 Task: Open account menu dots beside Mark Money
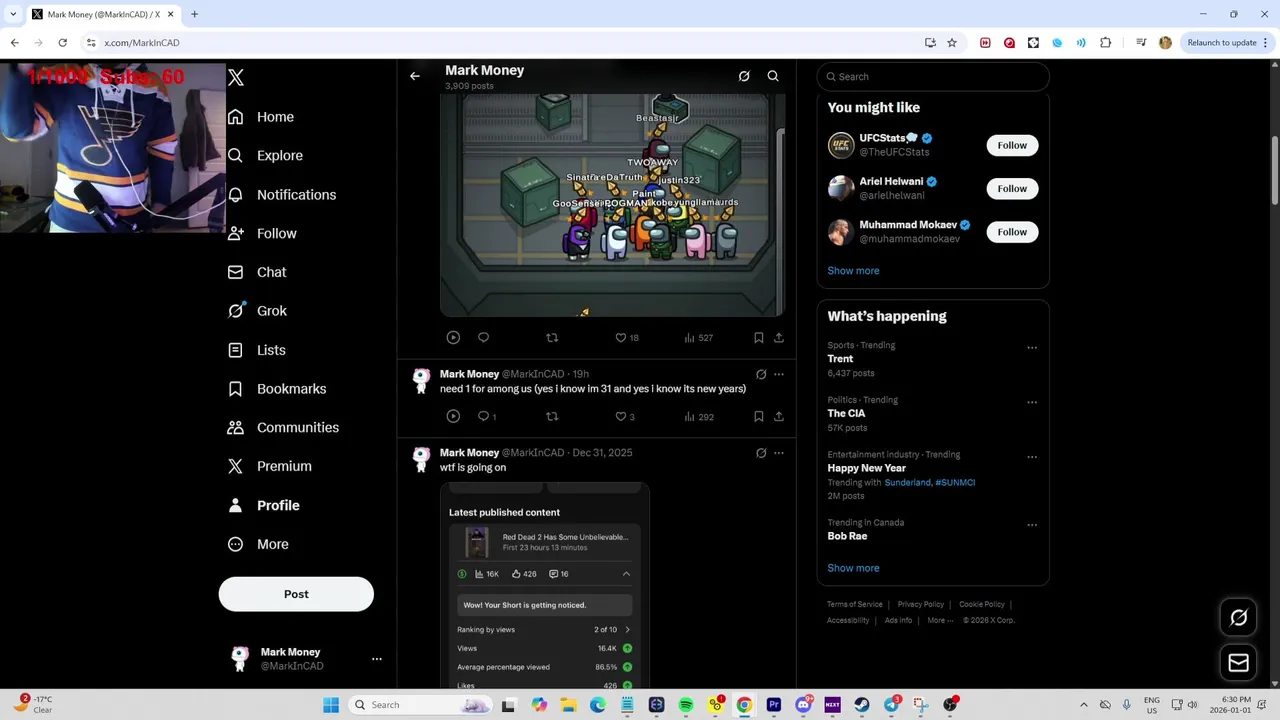click(x=377, y=659)
